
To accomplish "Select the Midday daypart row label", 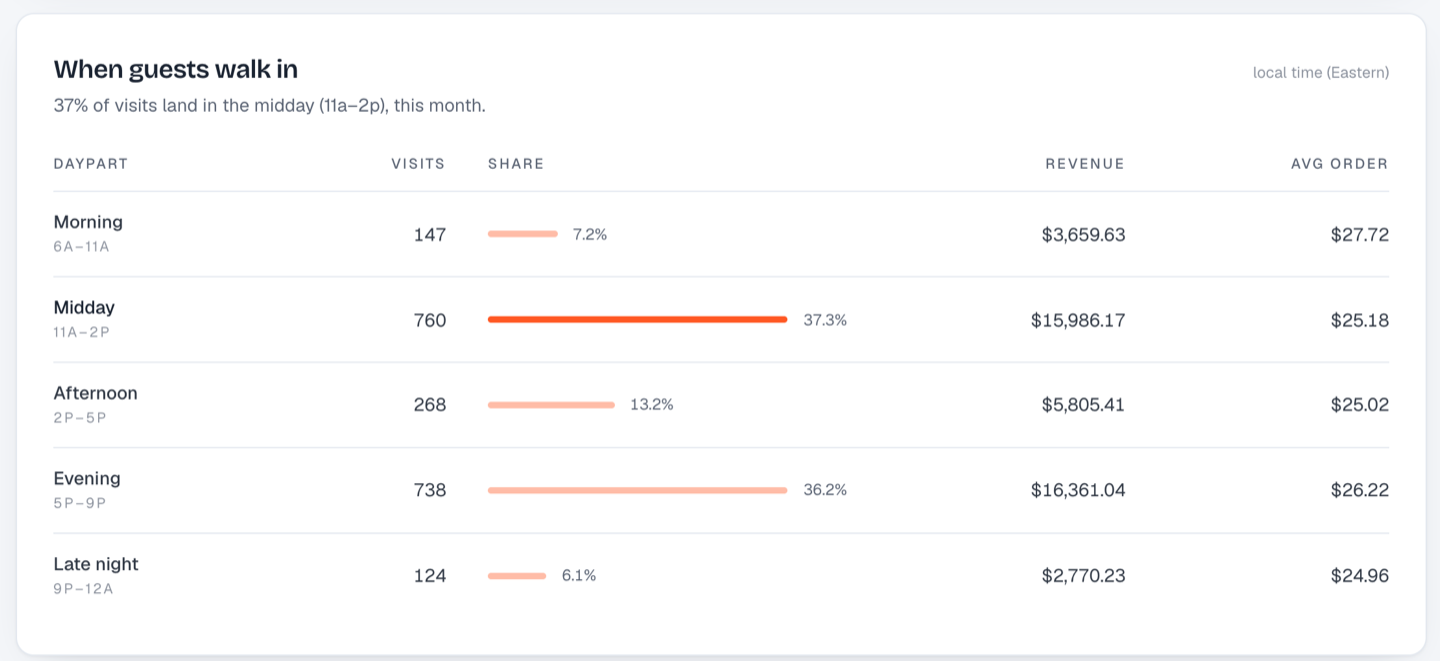I will click(84, 307).
